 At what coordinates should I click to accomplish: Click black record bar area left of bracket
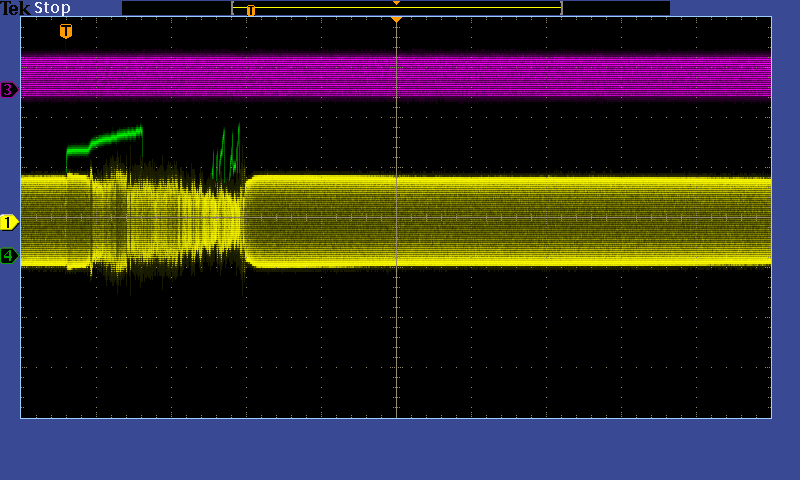[x=175, y=8]
